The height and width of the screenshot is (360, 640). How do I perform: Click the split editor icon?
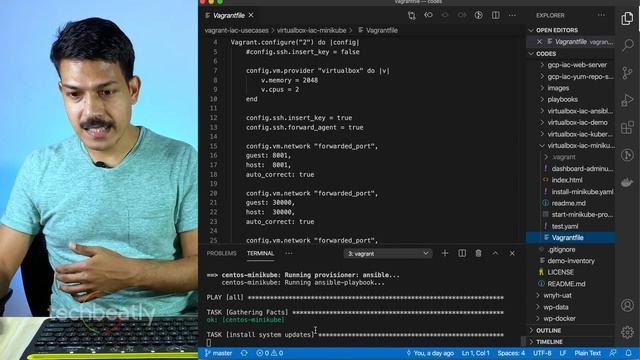496,15
